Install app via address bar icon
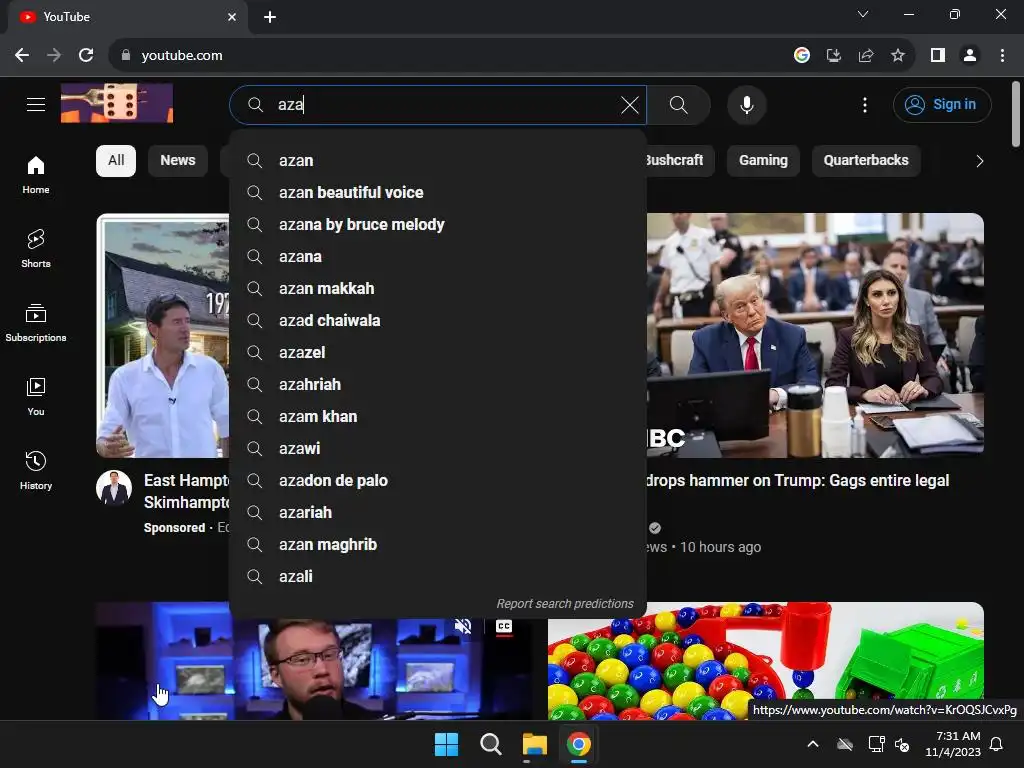This screenshot has height=768, width=1024. pyautogui.click(x=834, y=56)
